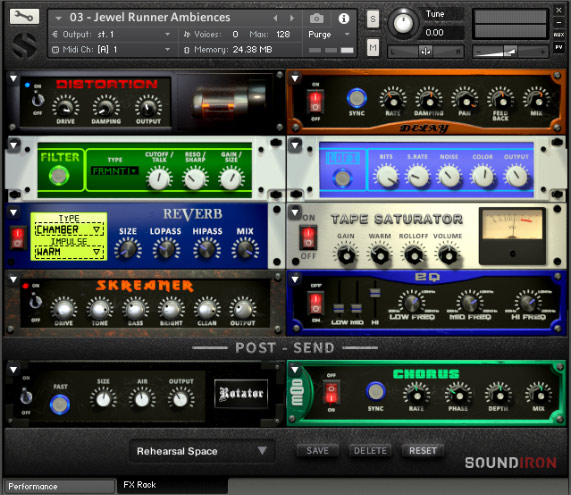
Task: Adjust the pan slider in header
Action: tap(425, 52)
